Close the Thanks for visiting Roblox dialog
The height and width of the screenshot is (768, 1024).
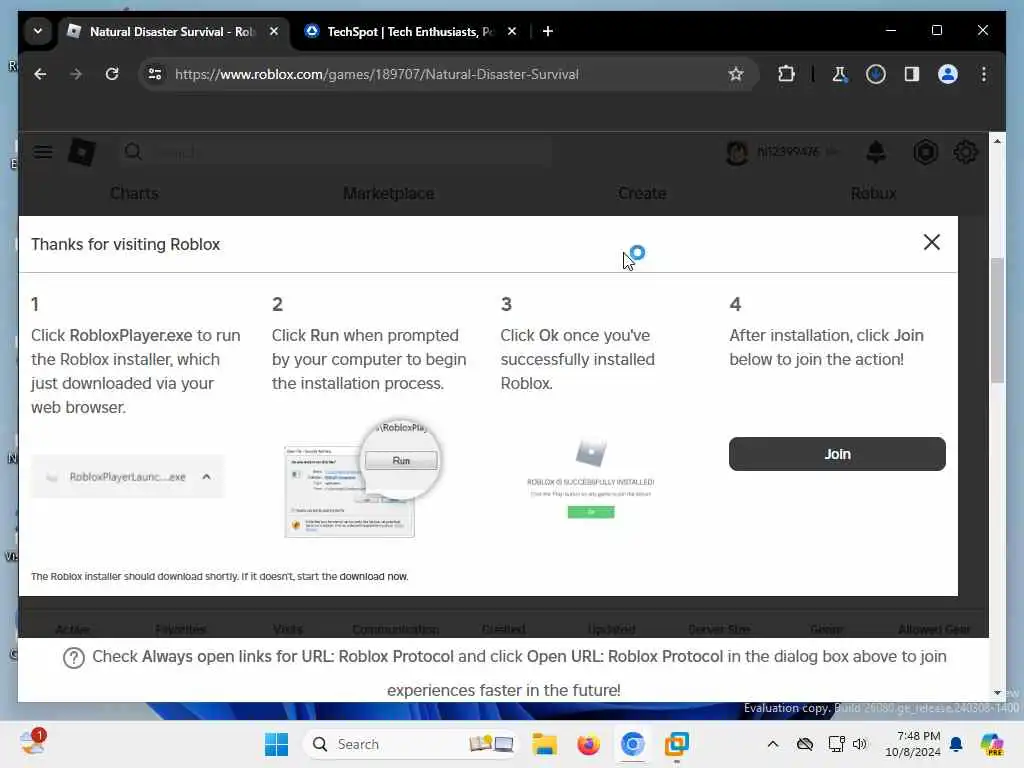coord(932,242)
